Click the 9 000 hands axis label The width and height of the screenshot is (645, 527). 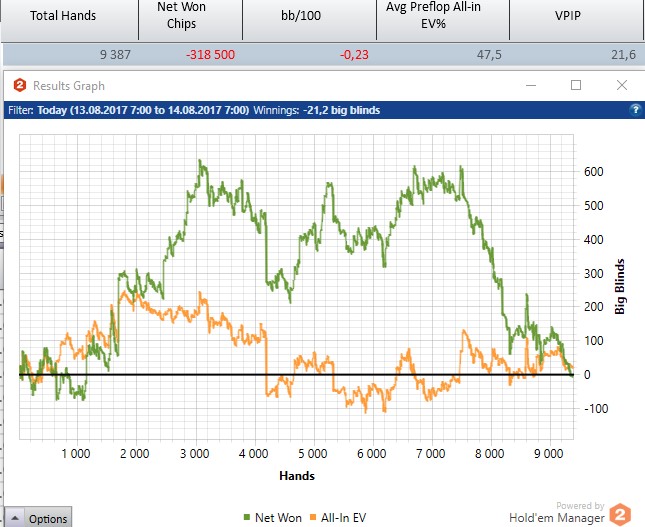pyautogui.click(x=548, y=454)
